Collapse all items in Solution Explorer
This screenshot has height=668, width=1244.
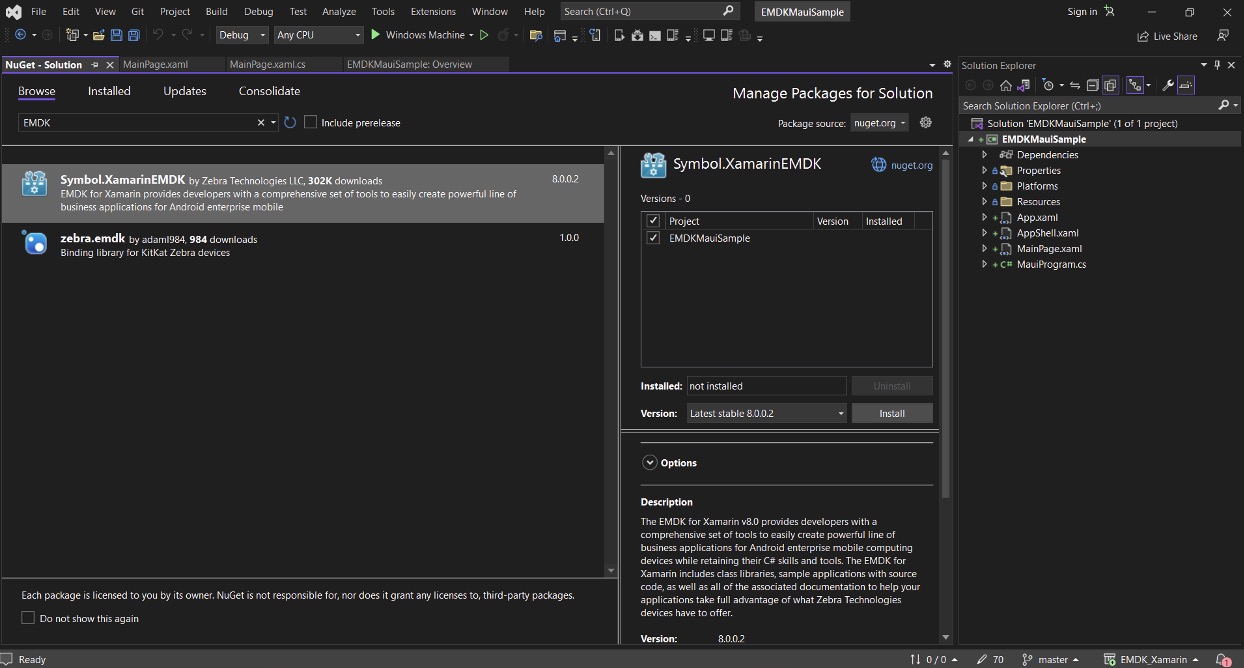coord(1092,86)
